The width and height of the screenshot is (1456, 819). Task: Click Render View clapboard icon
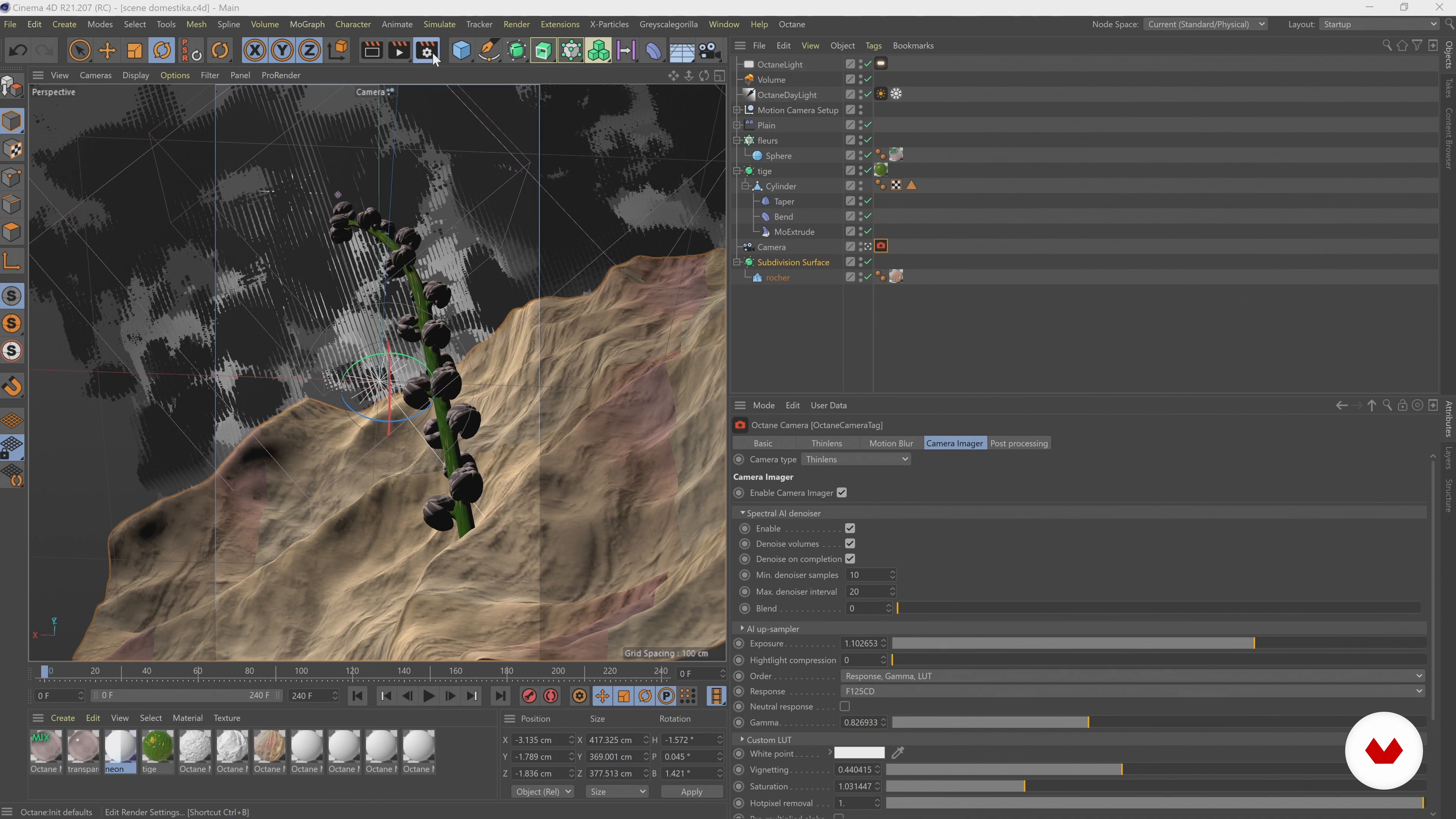tap(371, 51)
